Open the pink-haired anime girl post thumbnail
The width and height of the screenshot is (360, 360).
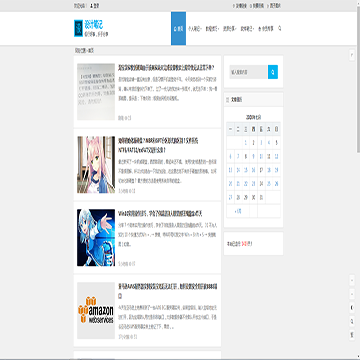click(96, 165)
